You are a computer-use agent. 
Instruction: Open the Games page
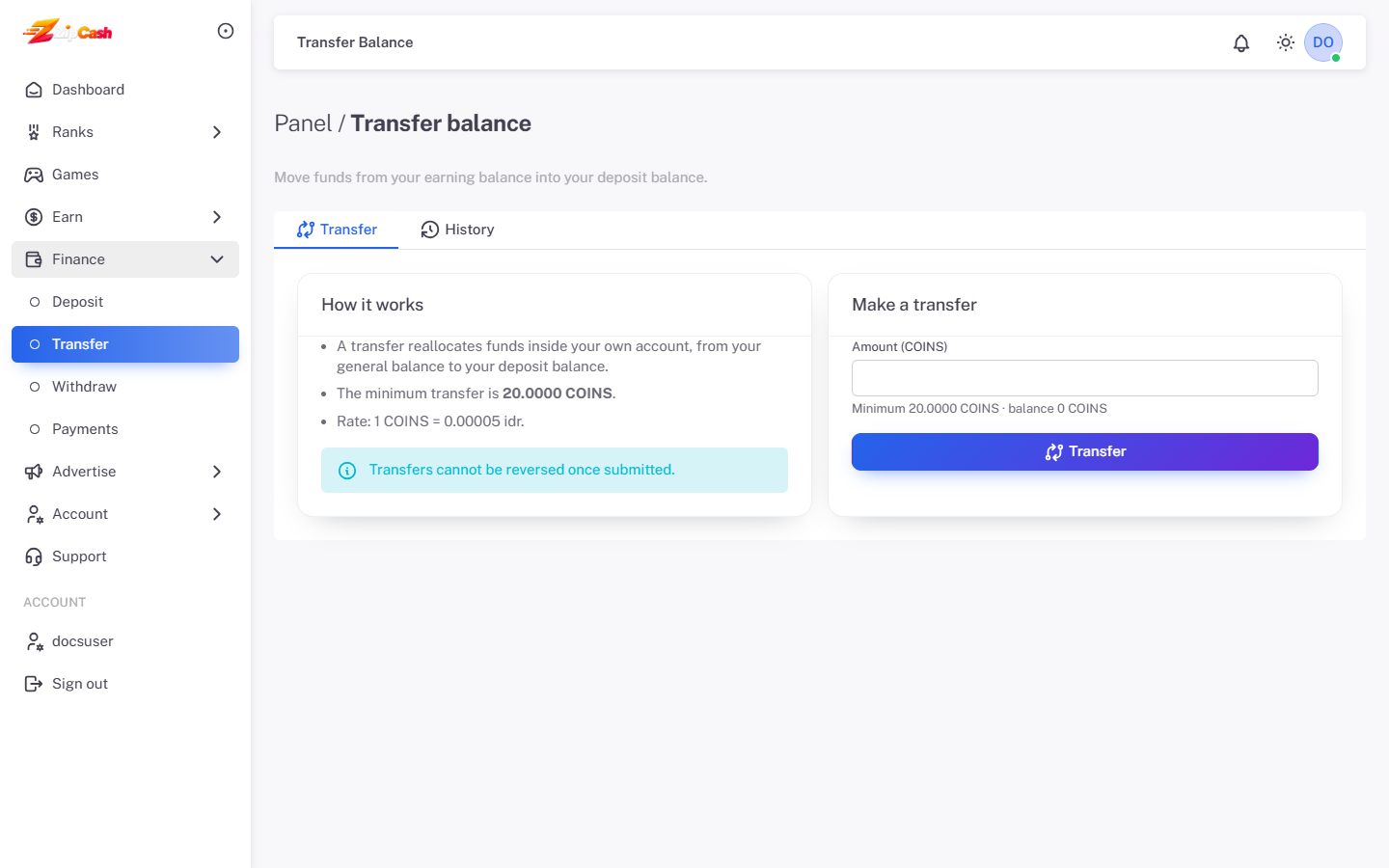125,175
